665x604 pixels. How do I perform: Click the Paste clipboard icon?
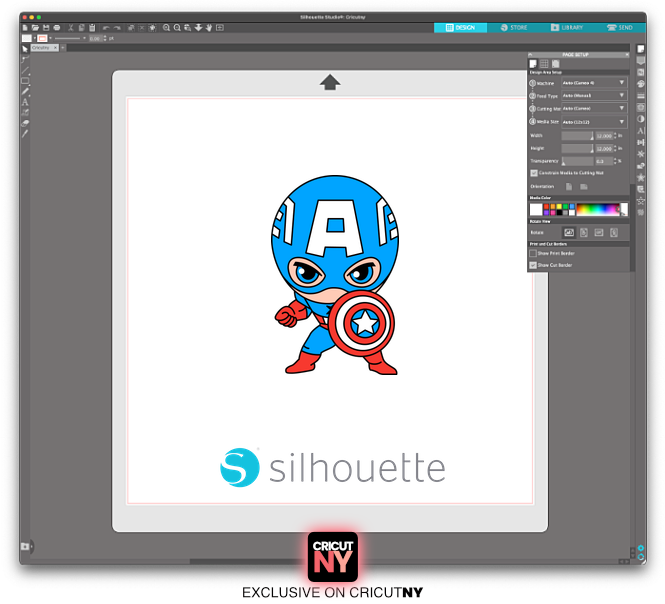92,28
